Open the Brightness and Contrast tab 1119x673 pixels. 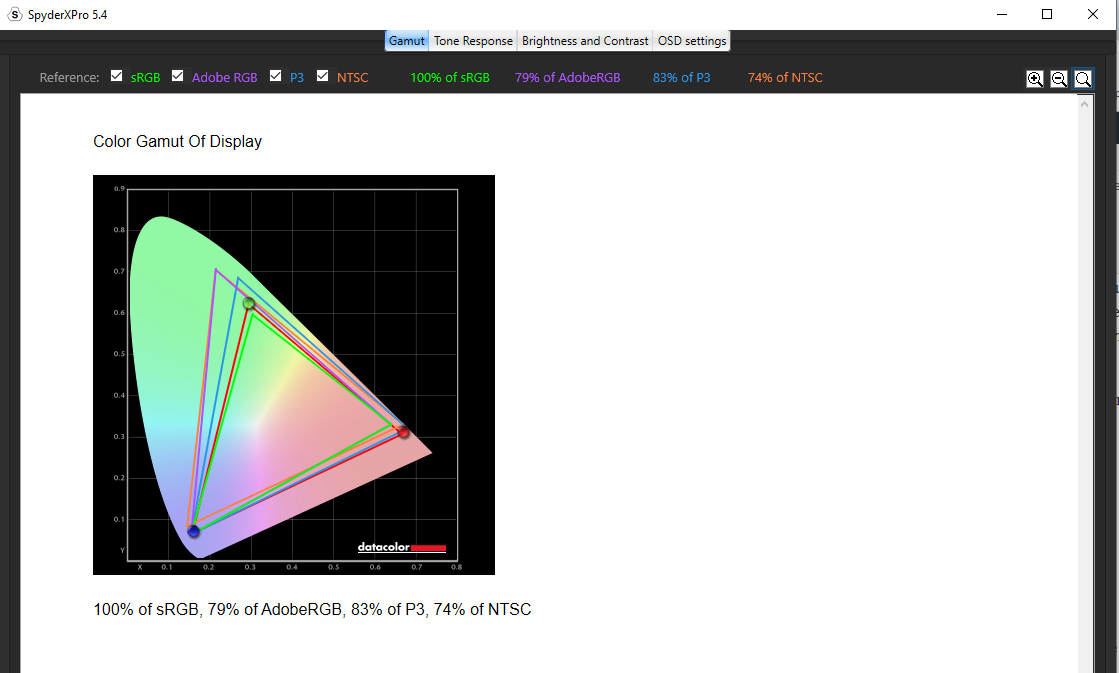point(585,41)
